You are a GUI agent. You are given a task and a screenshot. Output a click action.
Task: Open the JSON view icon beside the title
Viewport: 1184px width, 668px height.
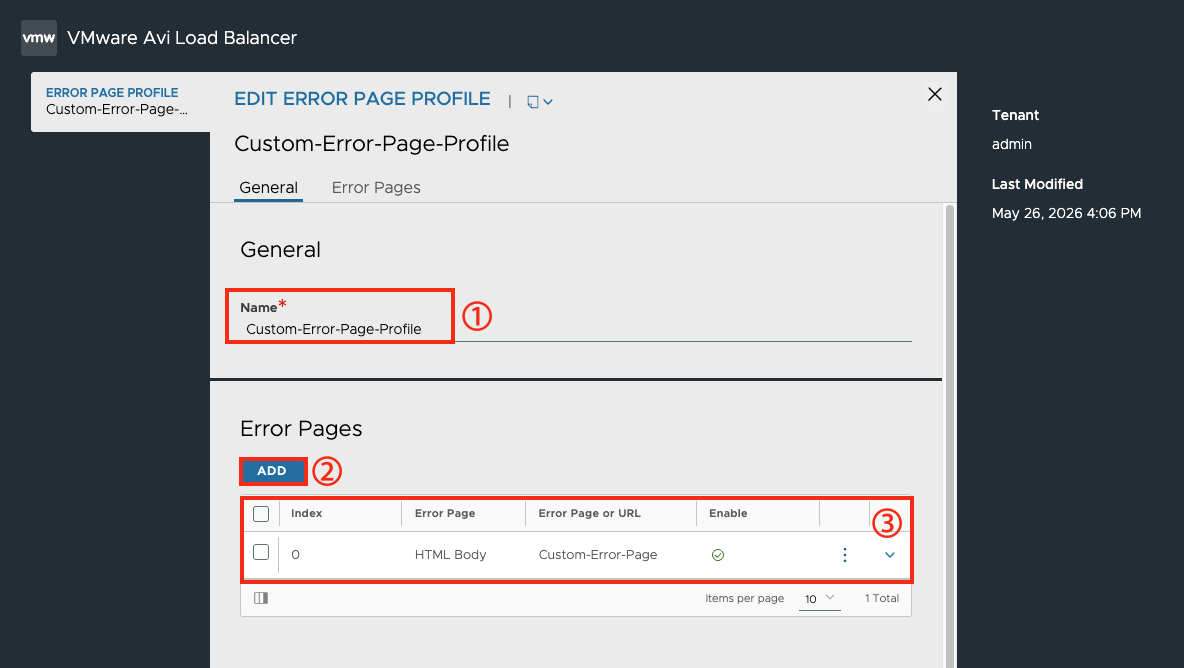tap(533, 102)
